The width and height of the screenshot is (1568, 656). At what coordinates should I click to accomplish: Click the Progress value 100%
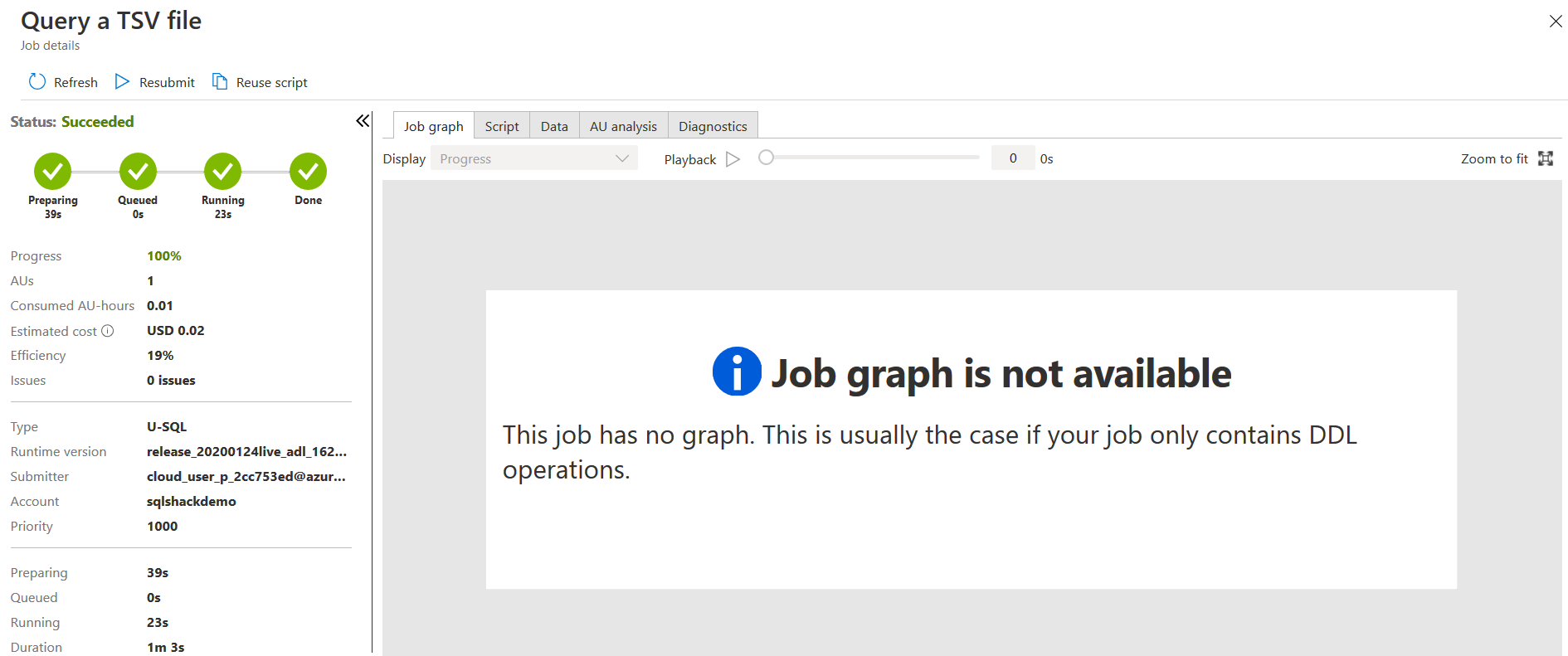pyautogui.click(x=164, y=256)
